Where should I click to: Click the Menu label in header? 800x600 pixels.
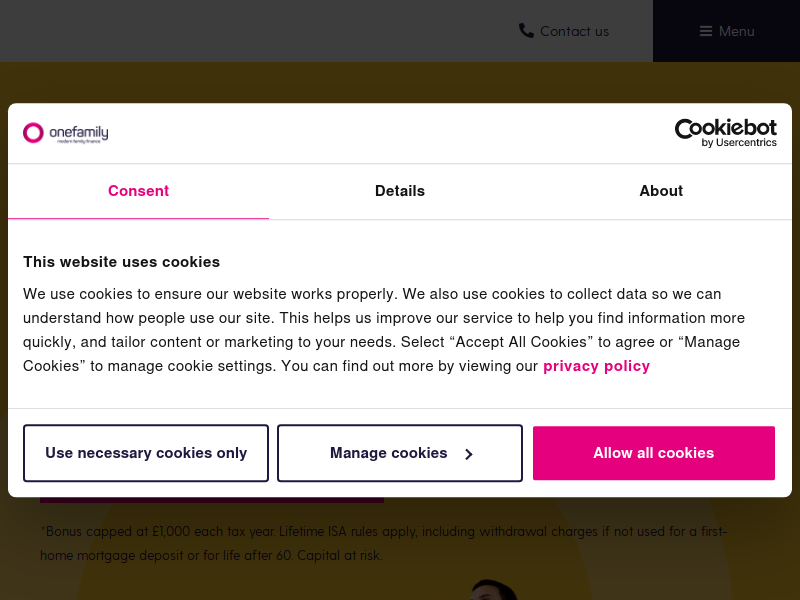(736, 31)
